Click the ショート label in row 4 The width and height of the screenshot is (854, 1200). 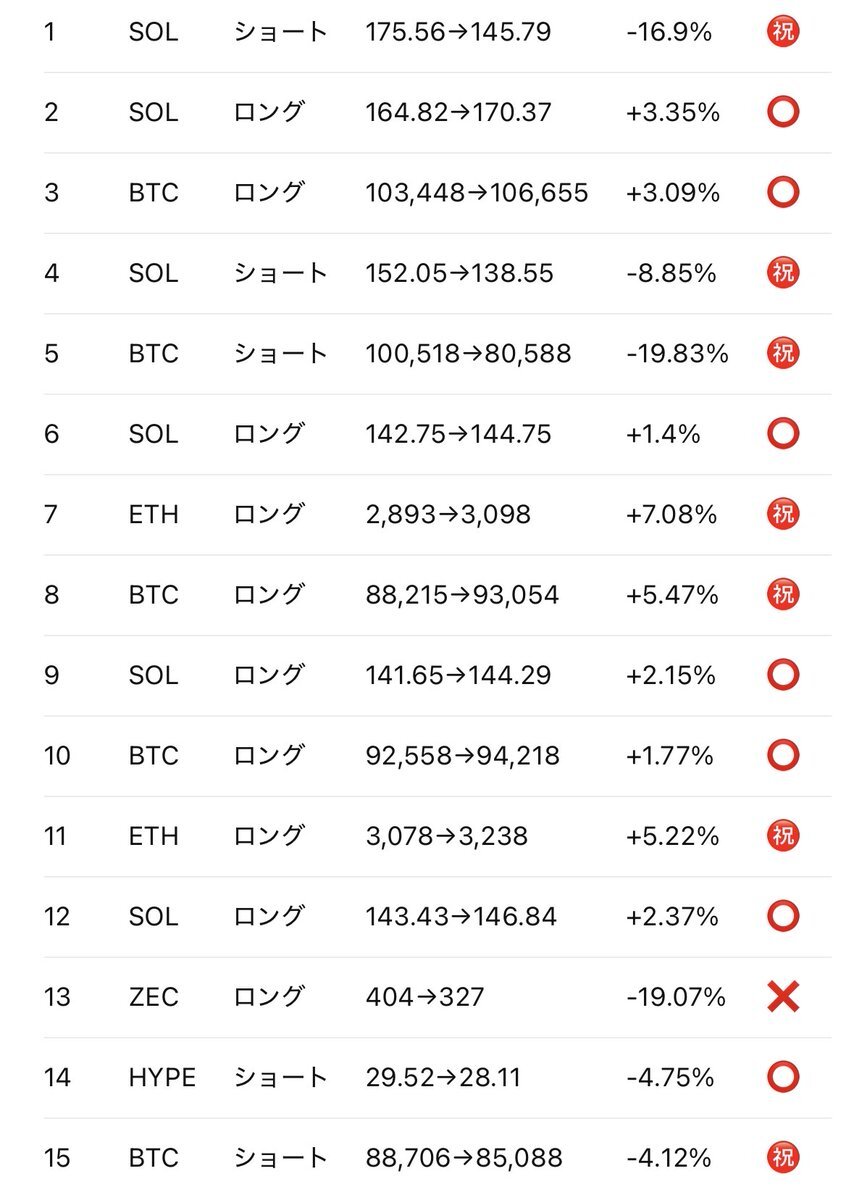point(281,273)
